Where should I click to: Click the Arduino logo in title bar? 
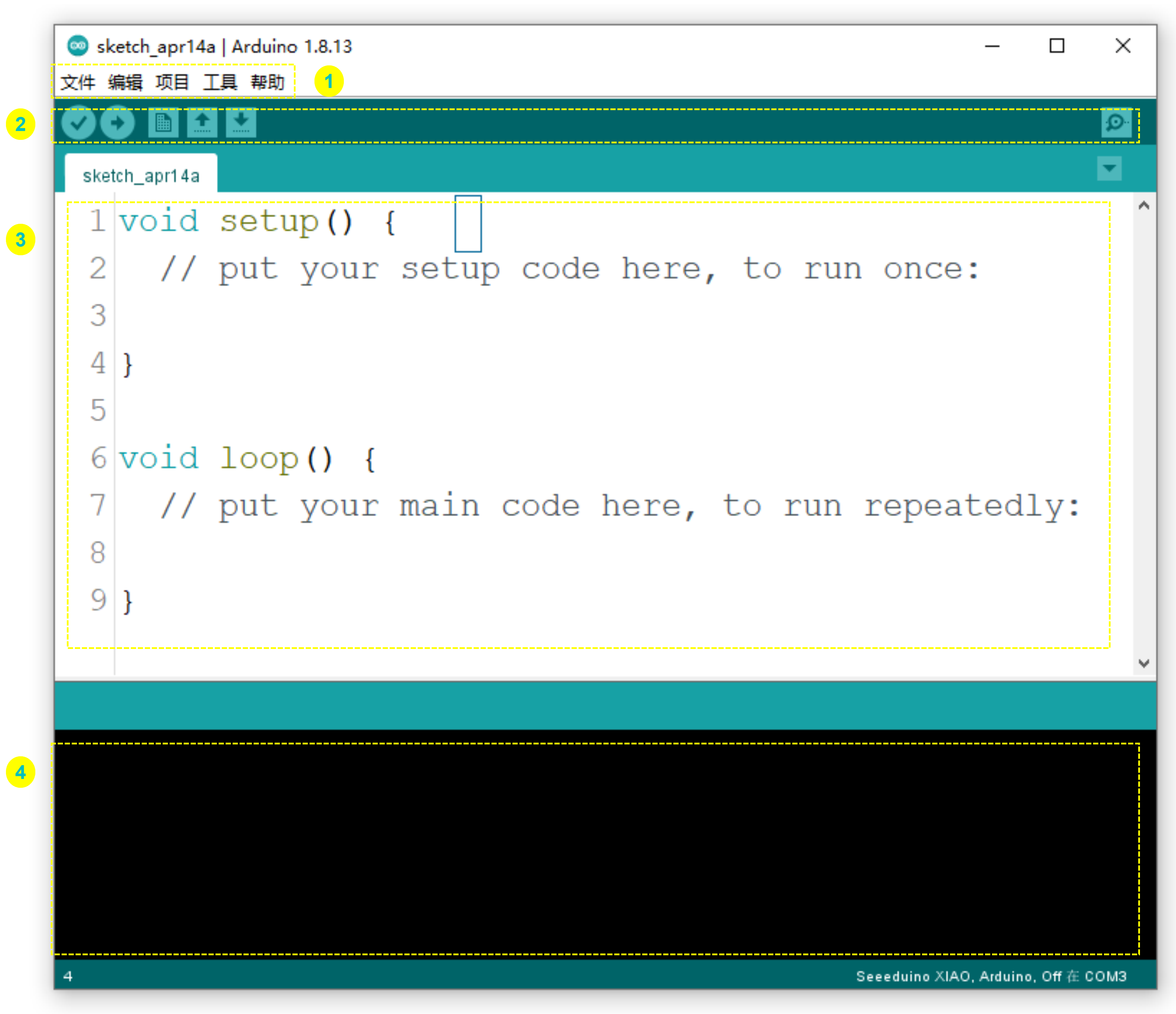(x=78, y=46)
